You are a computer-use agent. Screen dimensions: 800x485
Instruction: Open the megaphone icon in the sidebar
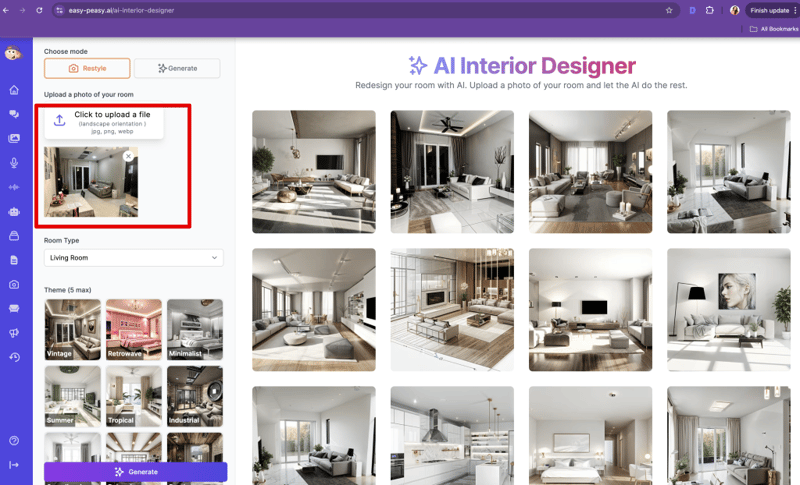pyautogui.click(x=14, y=333)
